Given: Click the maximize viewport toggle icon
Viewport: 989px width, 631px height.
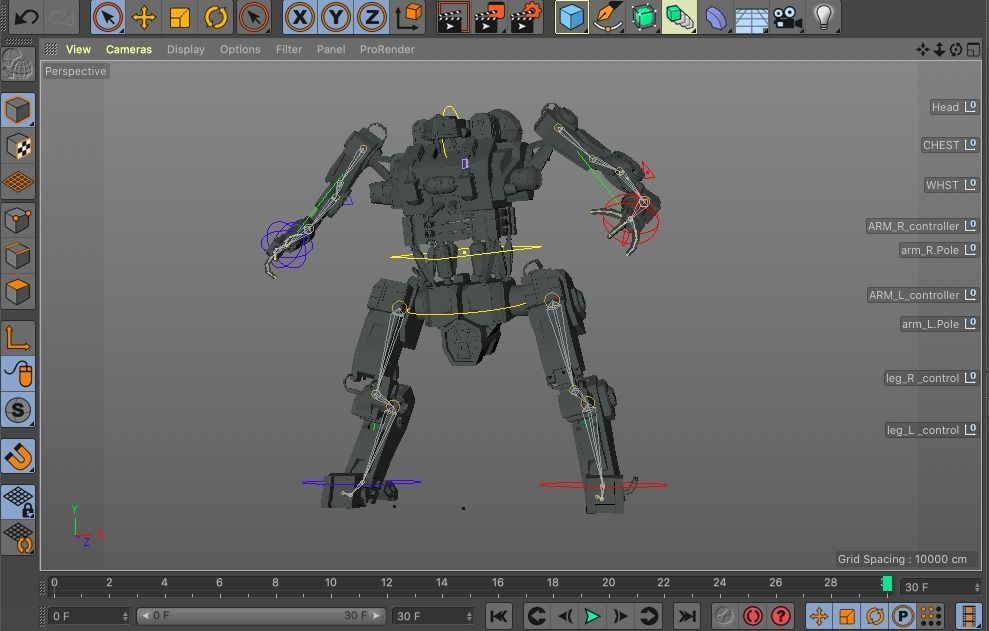Looking at the screenshot, I should pyautogui.click(x=973, y=50).
